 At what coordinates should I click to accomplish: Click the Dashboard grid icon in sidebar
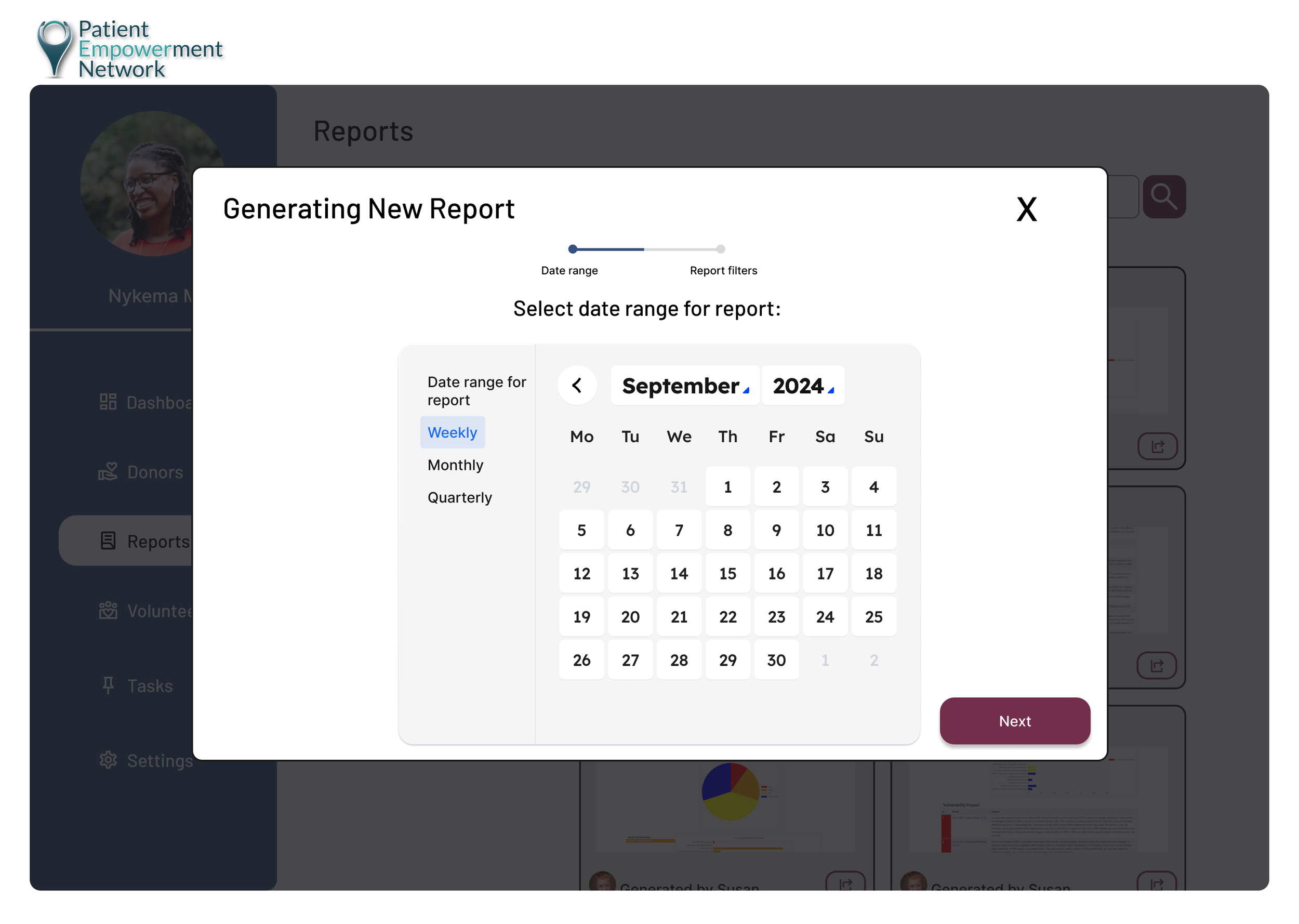(x=108, y=402)
